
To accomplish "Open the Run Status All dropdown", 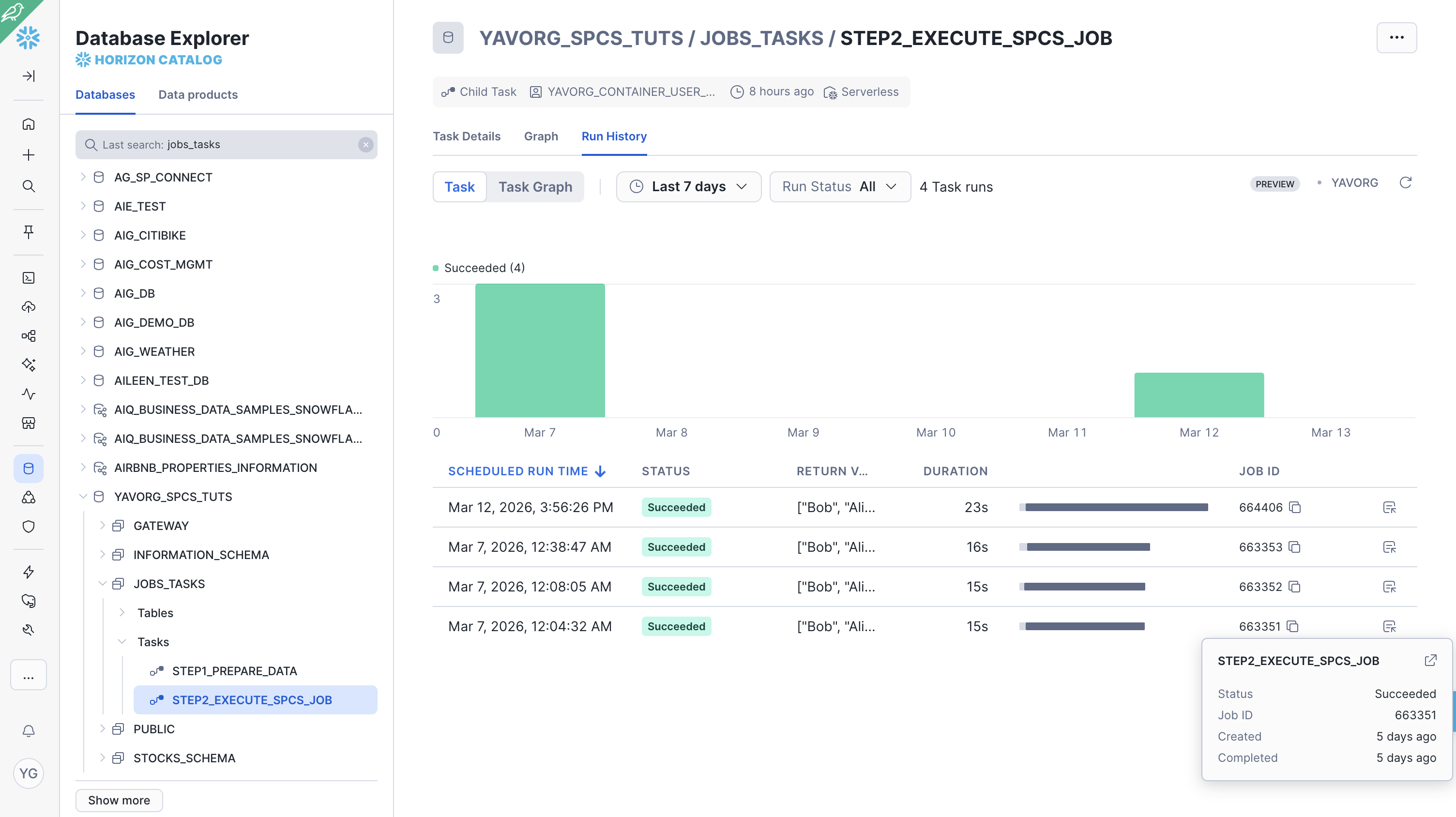I will click(x=839, y=186).
